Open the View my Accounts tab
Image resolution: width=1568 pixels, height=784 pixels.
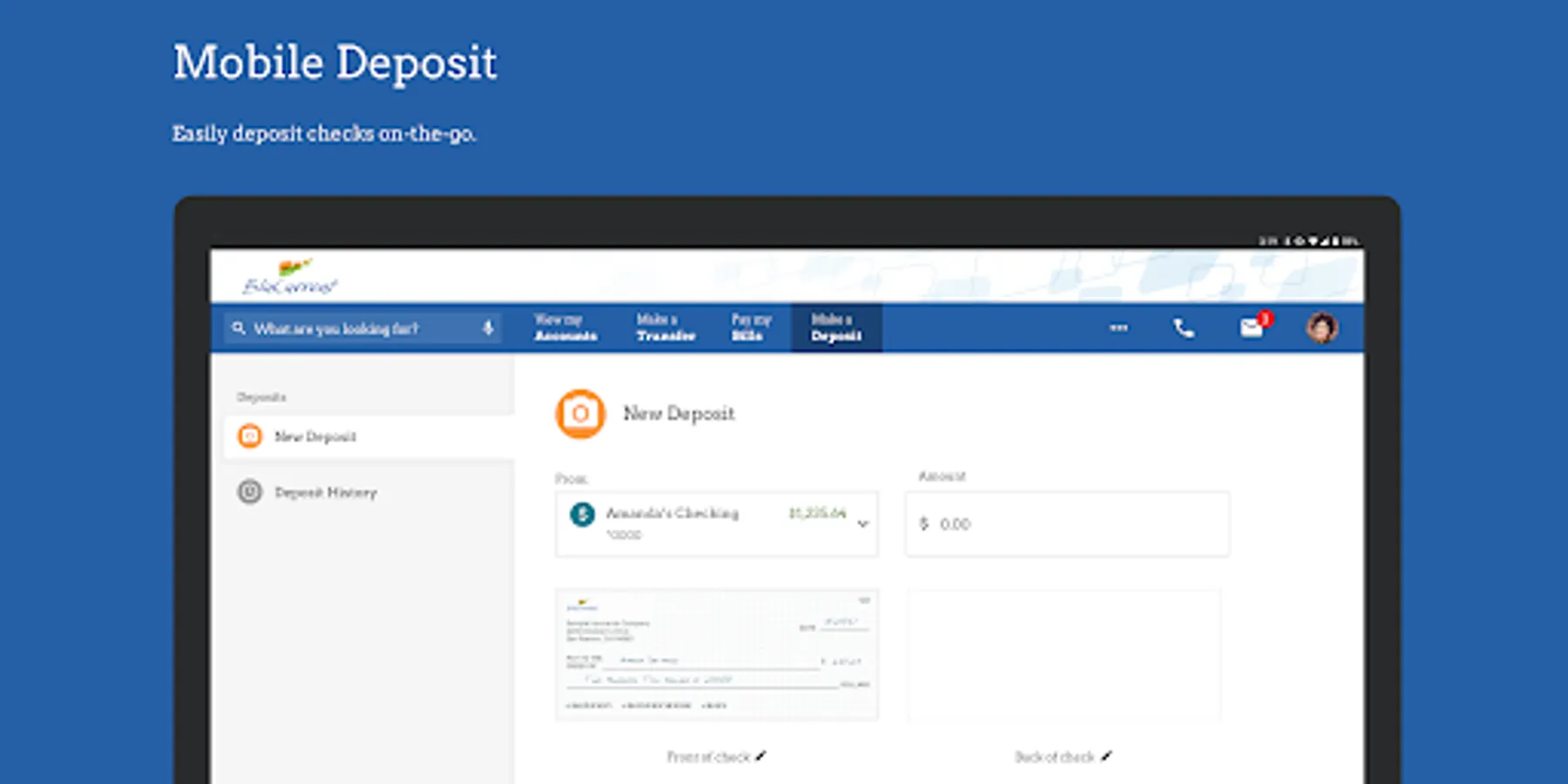[565, 328]
